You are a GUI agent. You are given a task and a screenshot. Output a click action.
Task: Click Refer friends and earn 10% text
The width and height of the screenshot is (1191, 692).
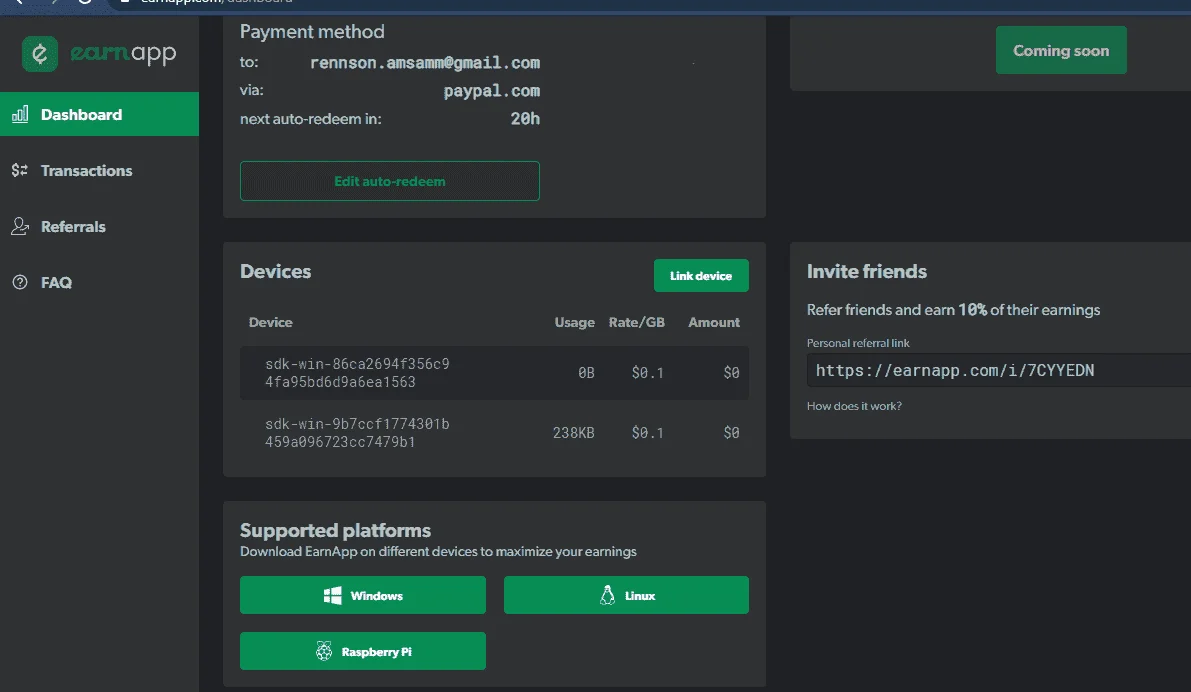[953, 309]
